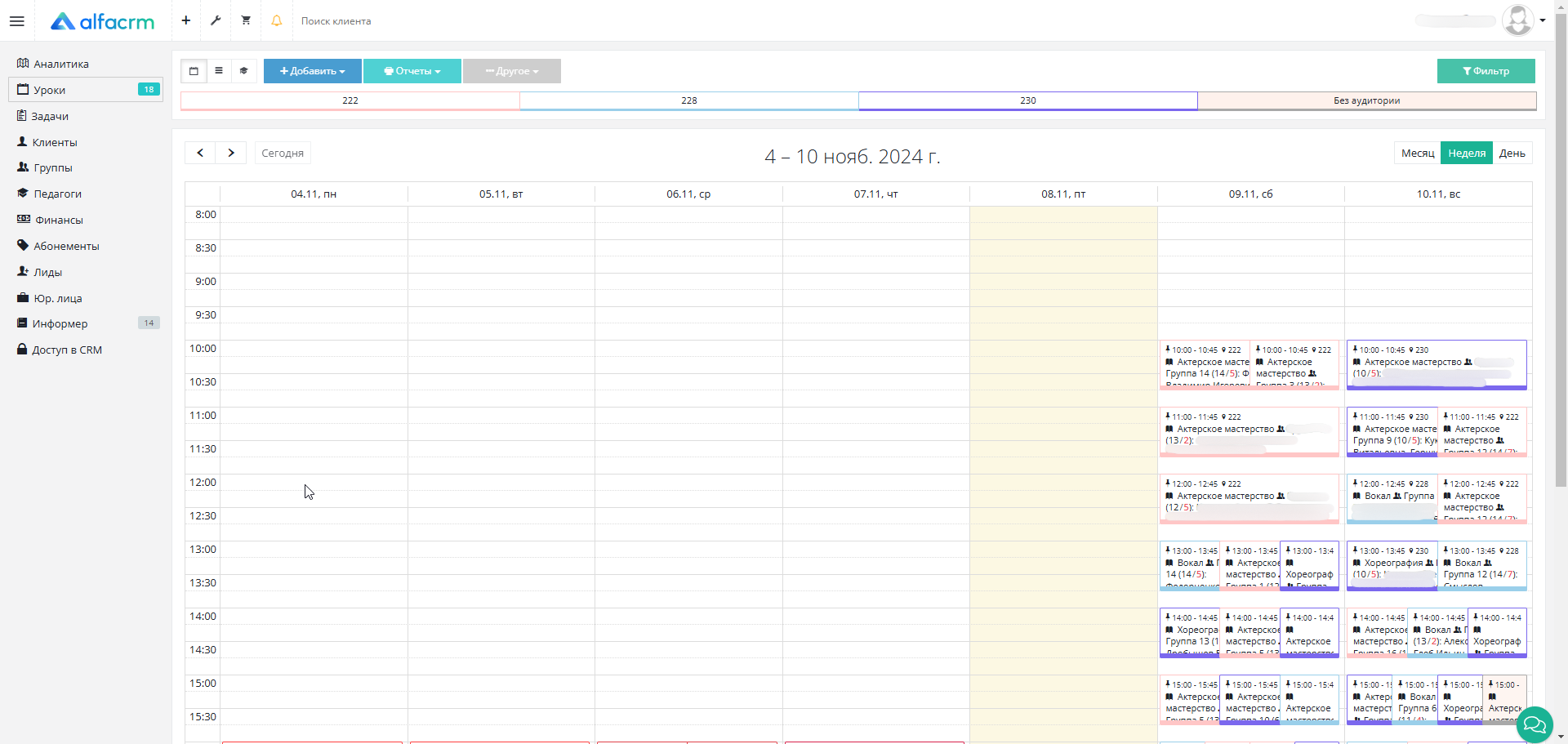Click the 'Фильтр' button
The image size is (1568, 744).
[1486, 71]
